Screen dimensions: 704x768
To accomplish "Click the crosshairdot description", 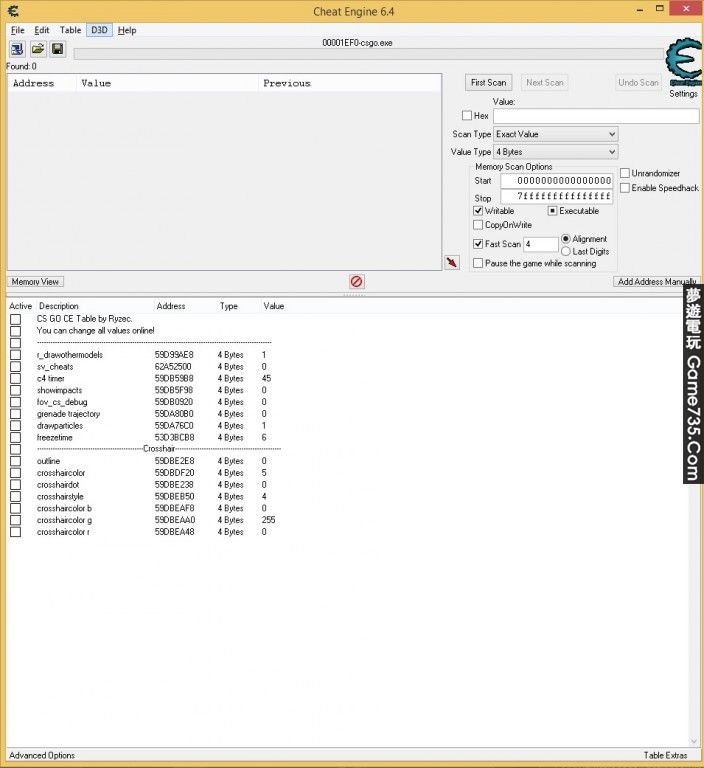I will click(58, 484).
